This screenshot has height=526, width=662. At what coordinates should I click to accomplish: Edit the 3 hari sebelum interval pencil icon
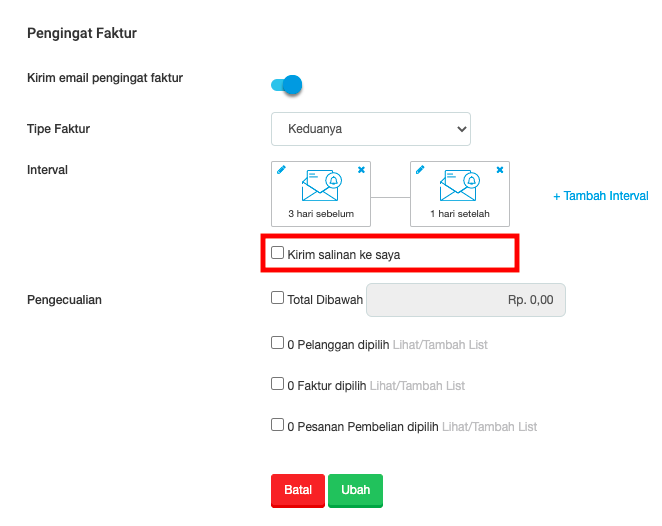tap(281, 170)
